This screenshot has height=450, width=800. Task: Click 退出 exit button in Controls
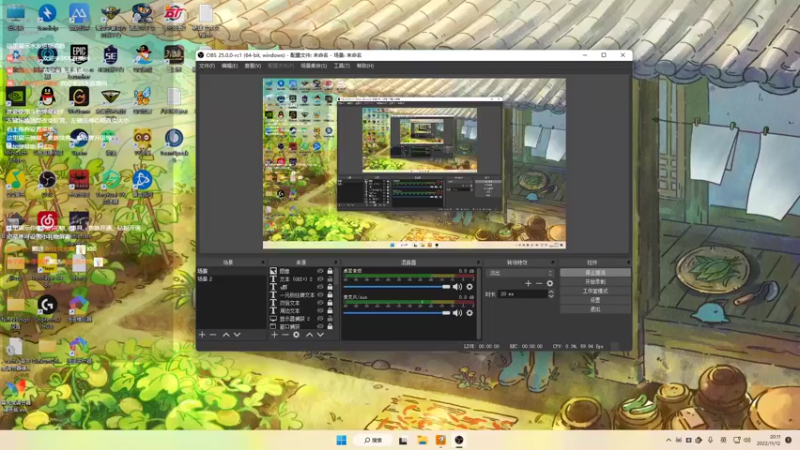coord(595,309)
